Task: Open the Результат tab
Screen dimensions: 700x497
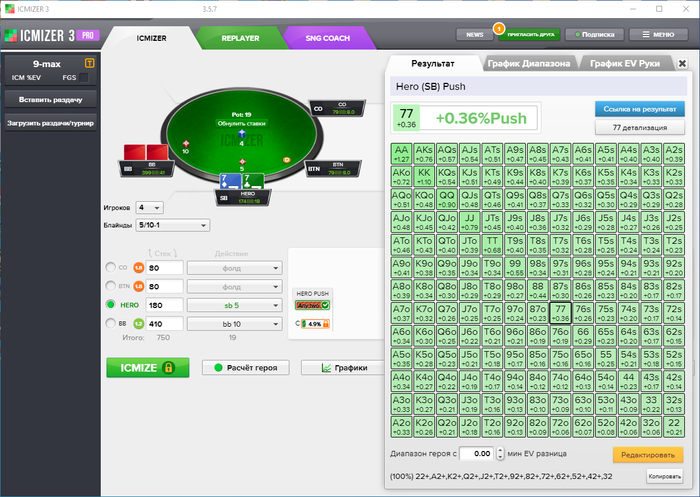Action: 433,63
